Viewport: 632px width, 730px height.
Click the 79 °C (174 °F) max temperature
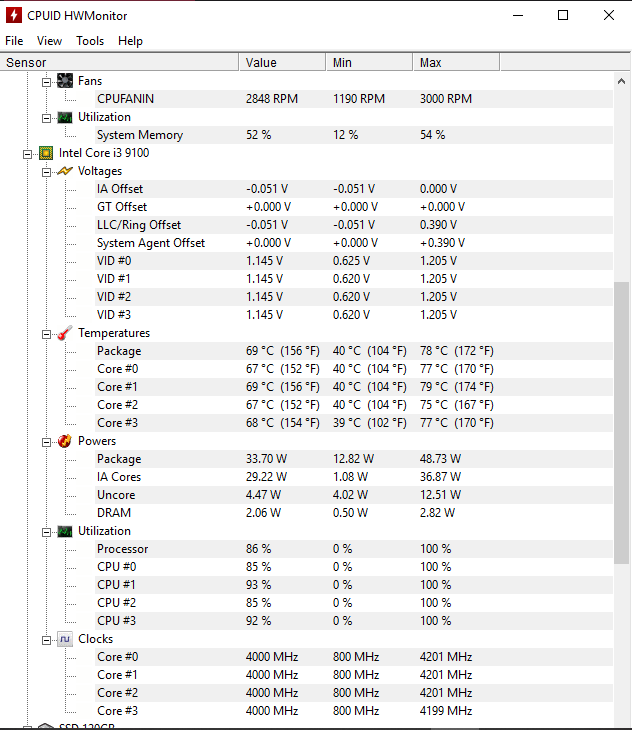coord(457,387)
